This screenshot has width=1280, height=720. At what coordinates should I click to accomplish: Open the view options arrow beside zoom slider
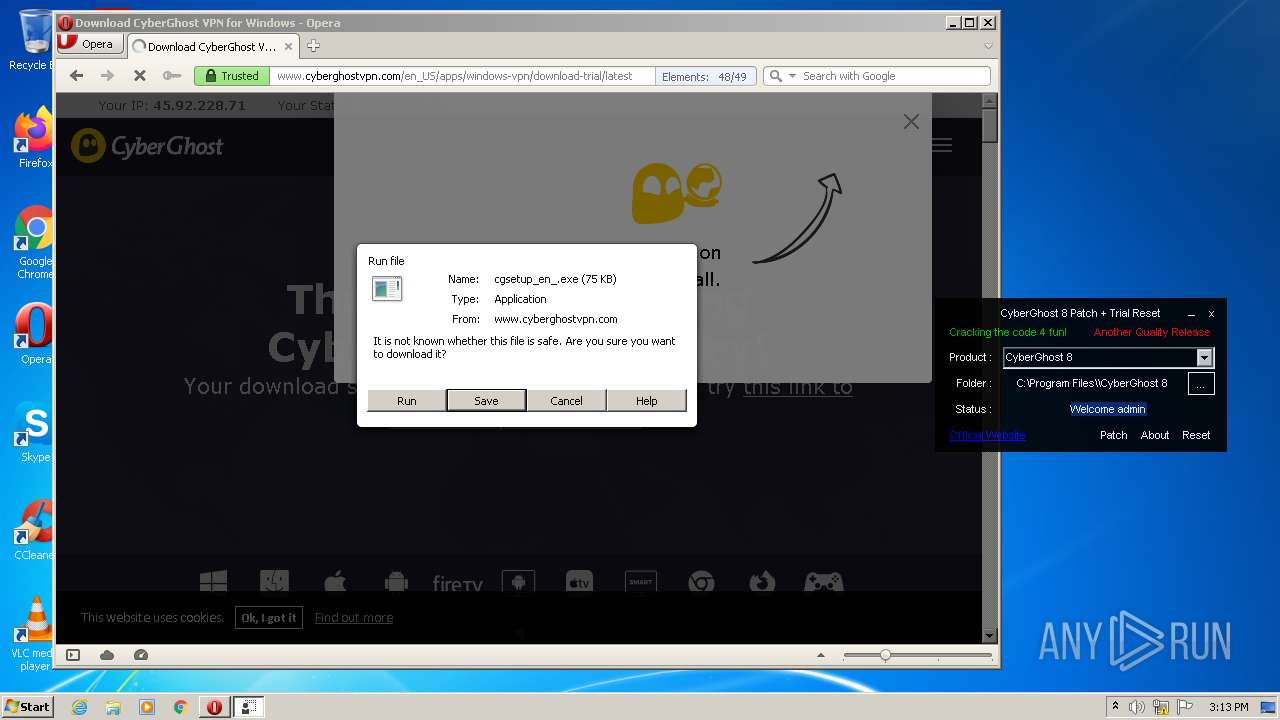(x=821, y=655)
